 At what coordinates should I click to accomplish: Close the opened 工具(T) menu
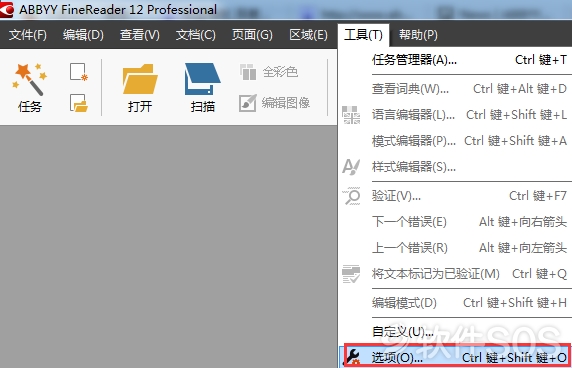pos(363,35)
